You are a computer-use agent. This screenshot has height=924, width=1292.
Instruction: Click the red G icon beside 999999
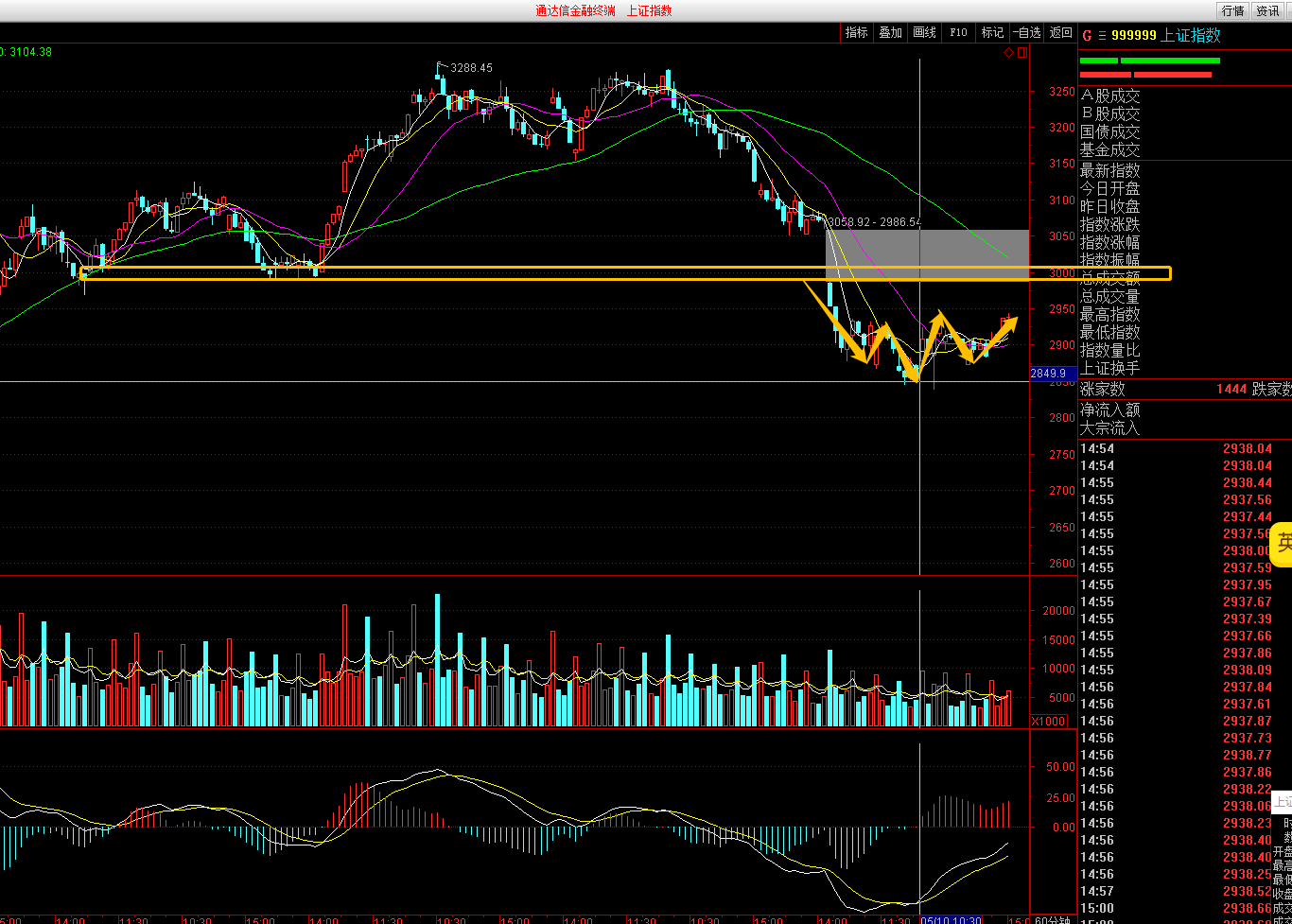point(1087,35)
